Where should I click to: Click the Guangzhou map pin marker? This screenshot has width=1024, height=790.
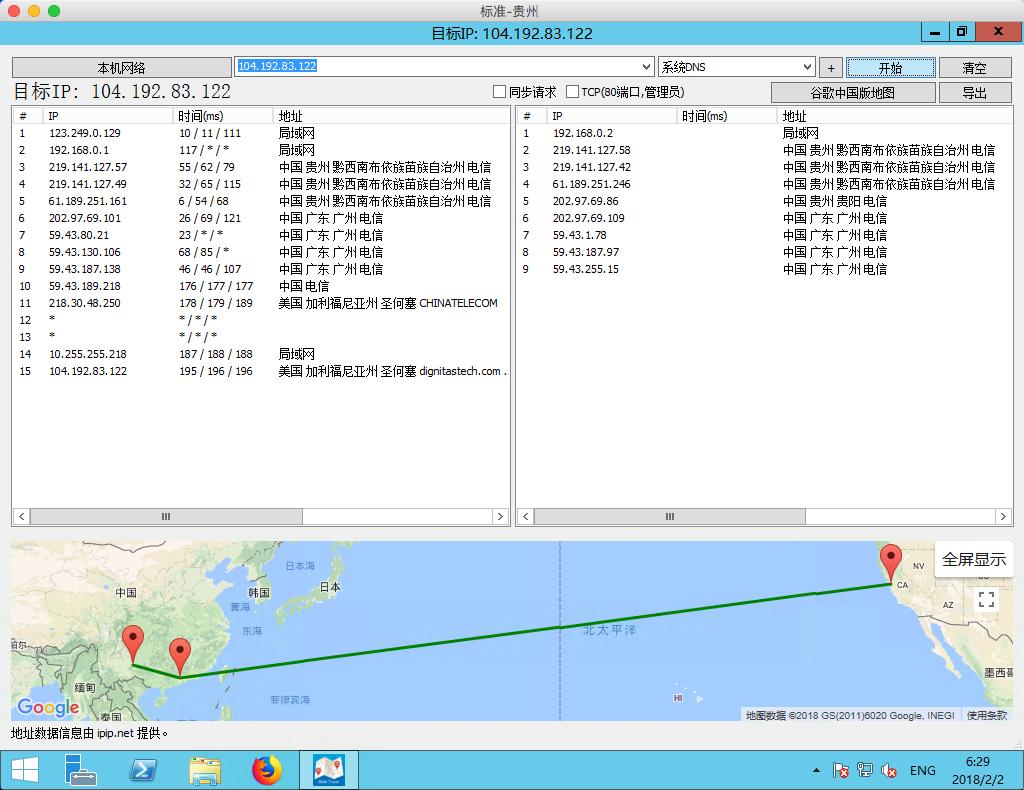(180, 656)
